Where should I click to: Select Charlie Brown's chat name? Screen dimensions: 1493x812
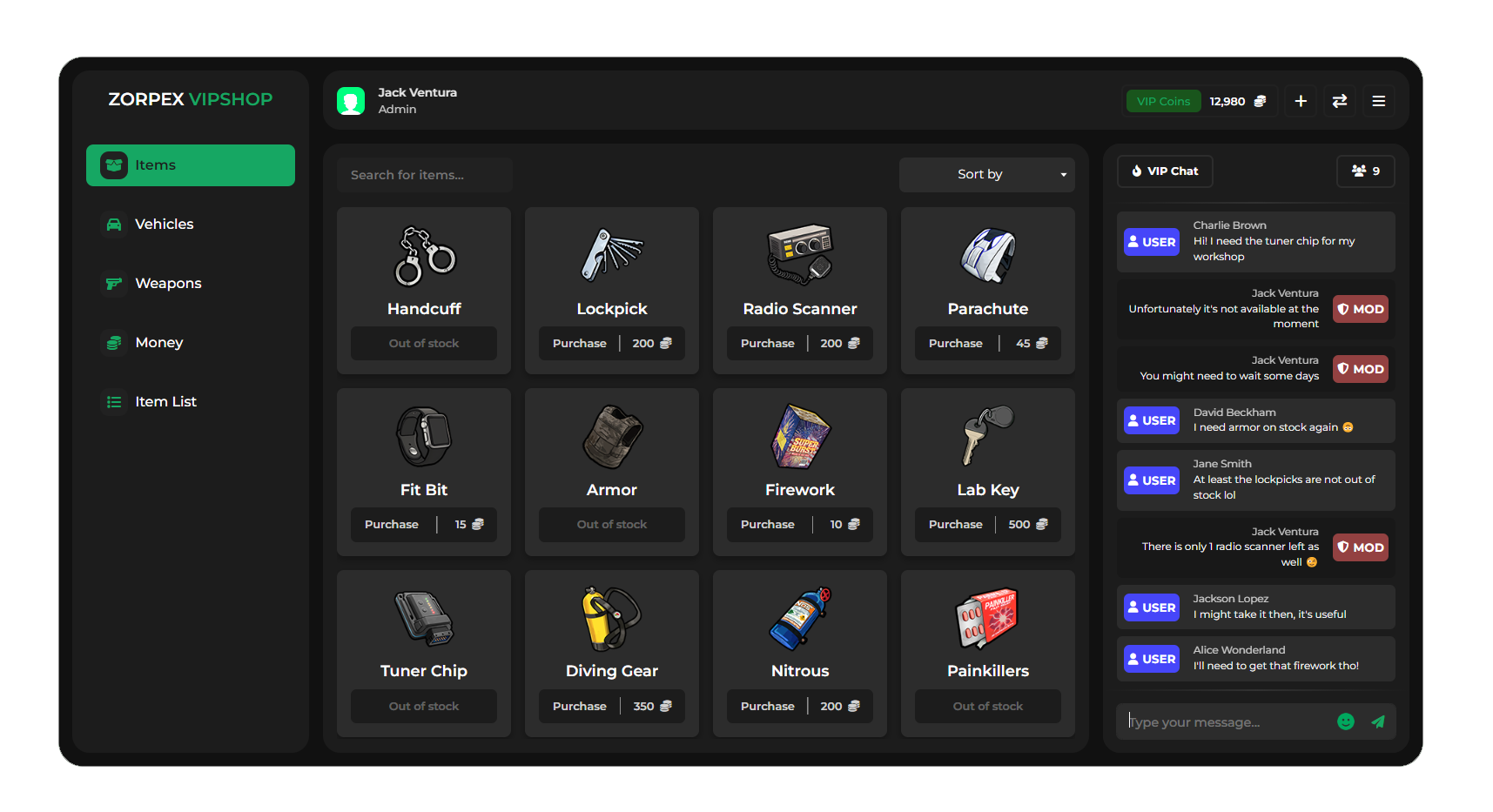pos(1229,225)
